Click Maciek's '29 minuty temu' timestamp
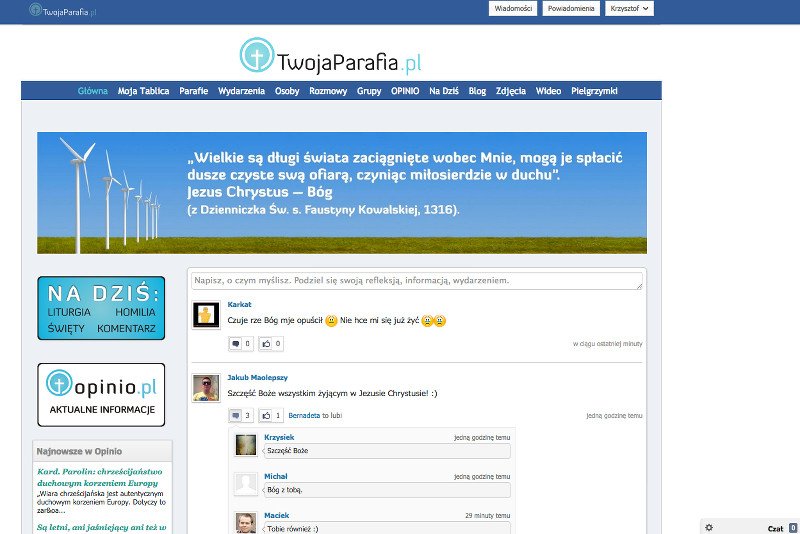The width and height of the screenshot is (800, 534). (487, 516)
